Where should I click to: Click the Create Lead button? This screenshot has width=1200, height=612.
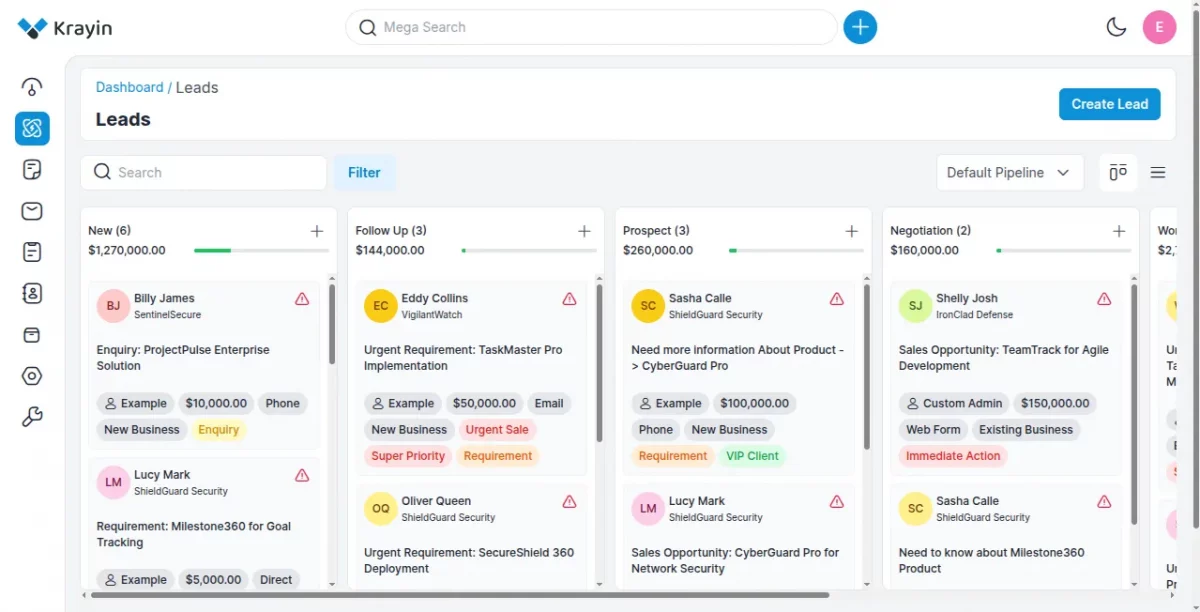(x=1110, y=104)
